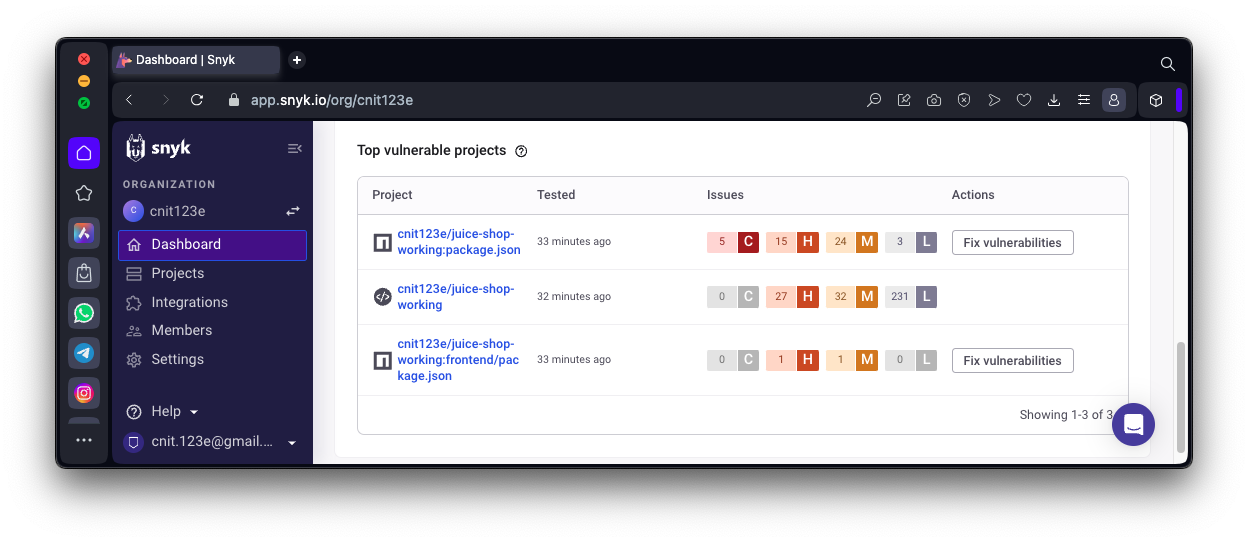Screen dimensions: 1248x542
Task: Click the address bar showing app.snyk.io
Action: [x=500, y=100]
